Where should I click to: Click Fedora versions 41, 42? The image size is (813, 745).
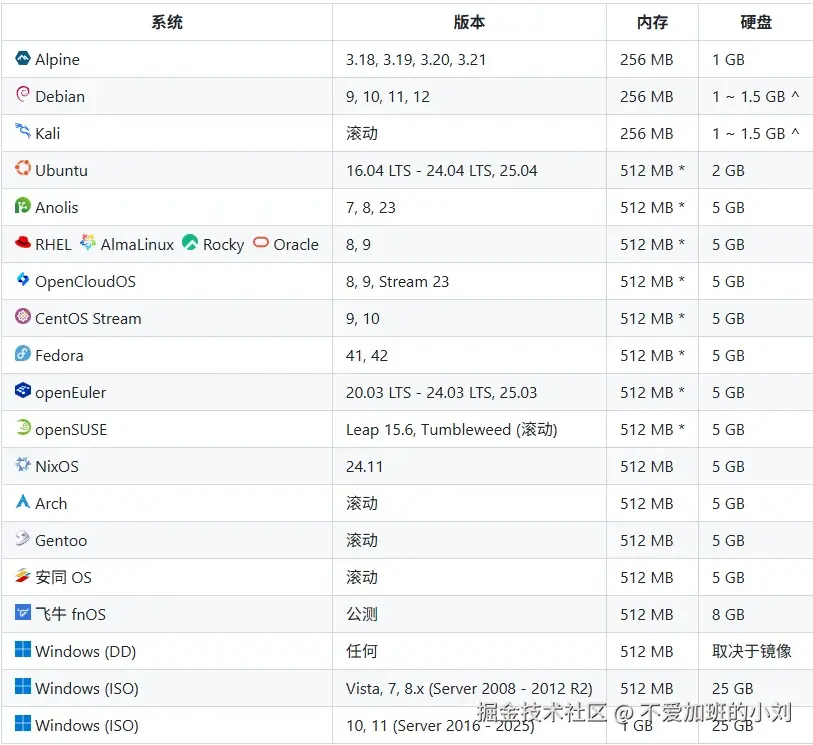[x=367, y=355]
